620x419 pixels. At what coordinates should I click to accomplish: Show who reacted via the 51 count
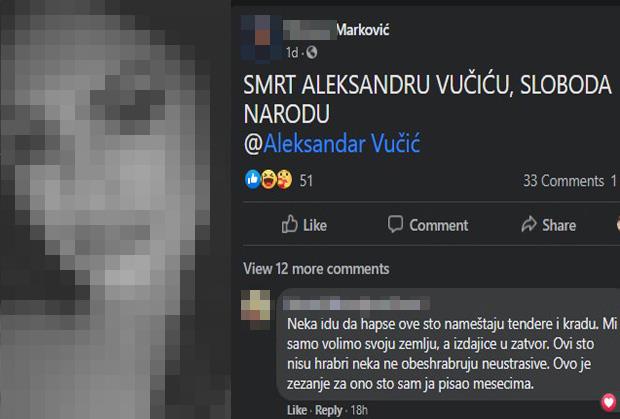click(x=306, y=181)
